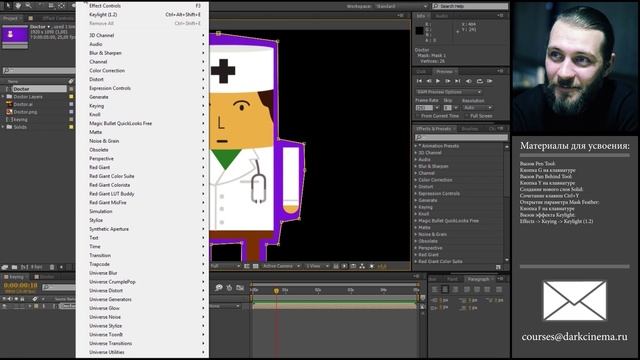Choose Effect Controls menu entry
Viewport: 640px width, 360px height.
142,6
